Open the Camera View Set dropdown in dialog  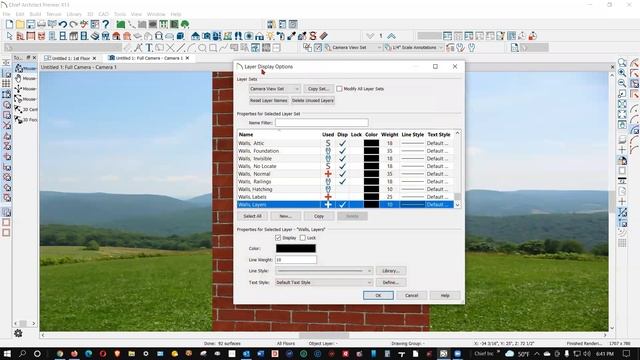pos(275,89)
